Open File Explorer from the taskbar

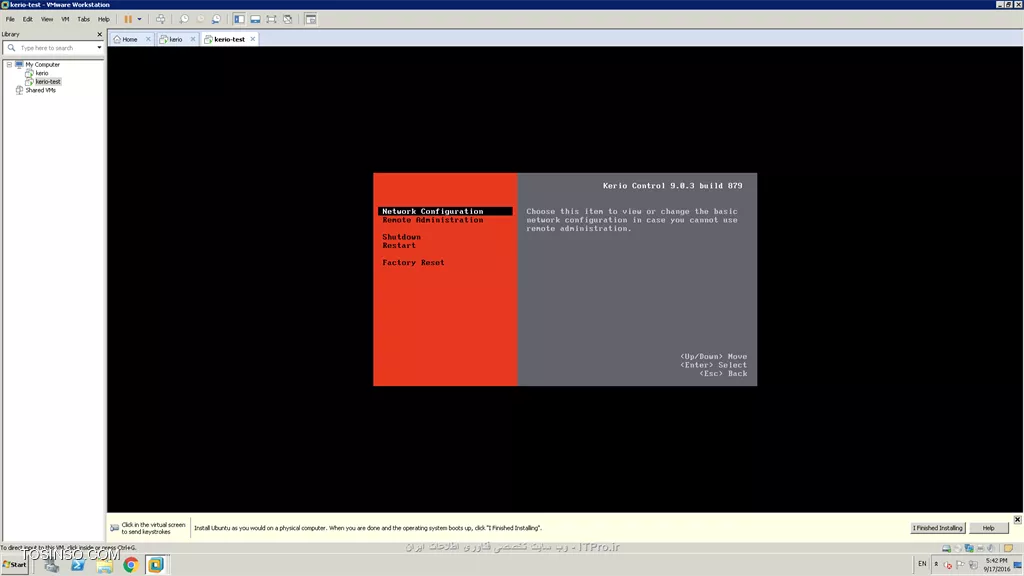(x=104, y=566)
